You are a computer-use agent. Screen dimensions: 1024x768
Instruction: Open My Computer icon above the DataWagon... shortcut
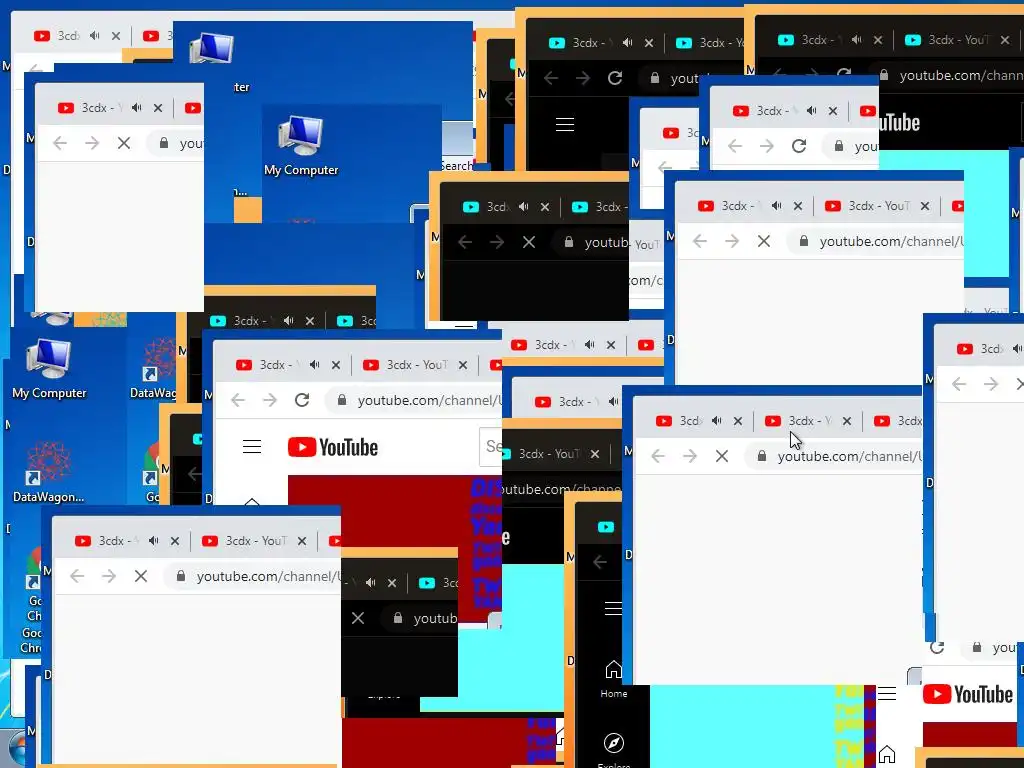[49, 370]
